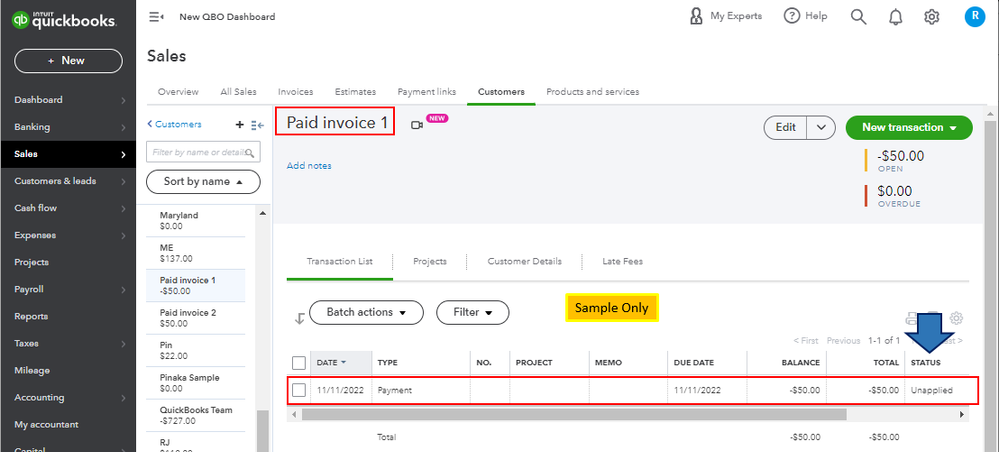Open the notifications bell
The image size is (999, 452).
pos(895,17)
